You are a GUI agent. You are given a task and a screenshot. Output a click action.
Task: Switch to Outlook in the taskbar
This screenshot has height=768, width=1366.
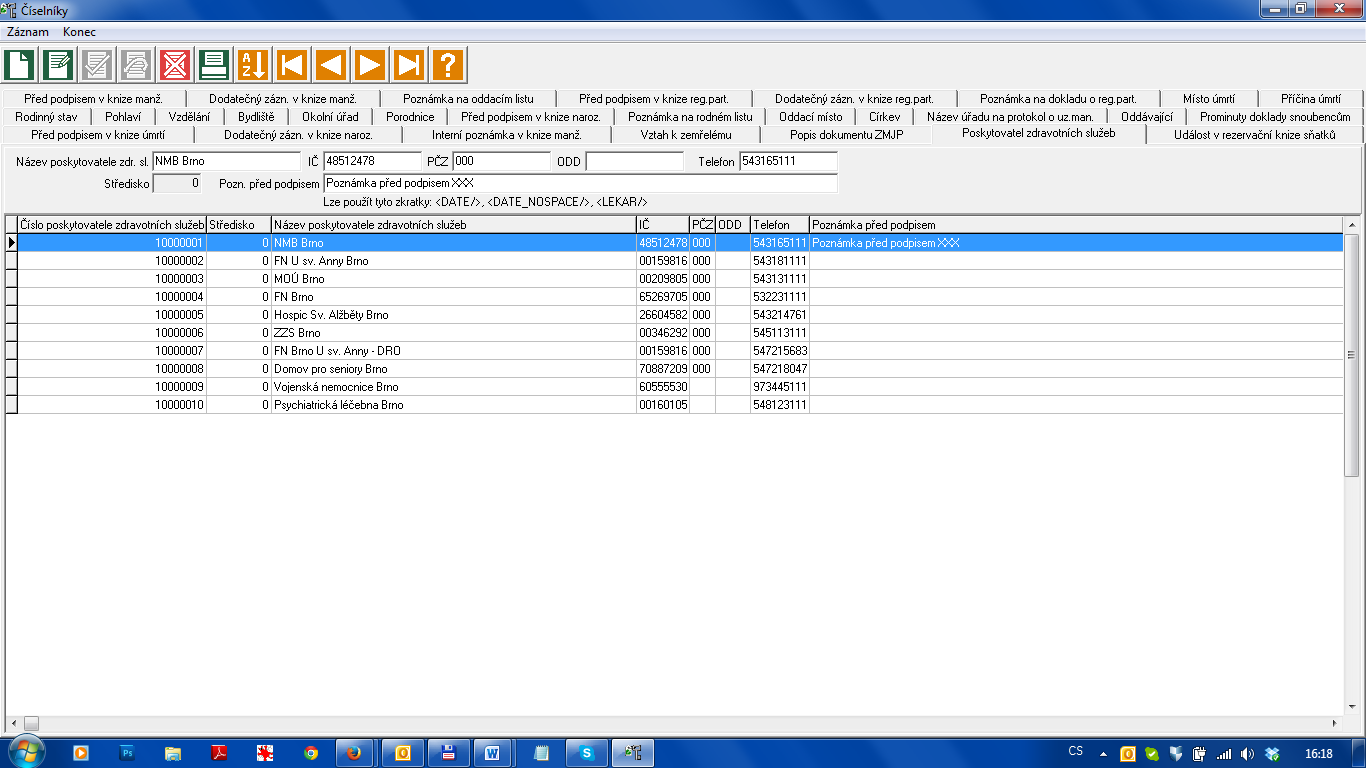(404, 753)
